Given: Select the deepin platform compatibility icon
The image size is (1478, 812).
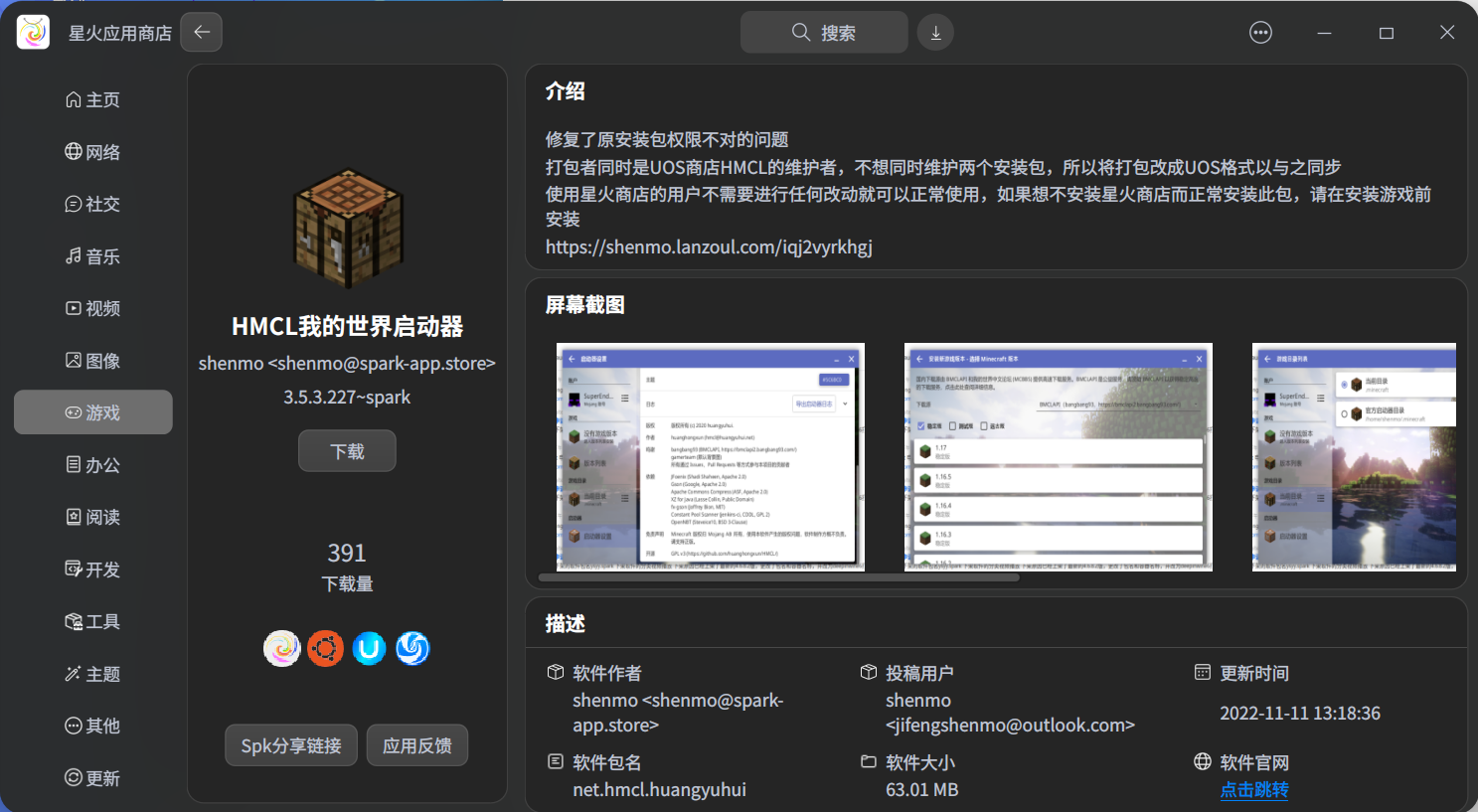Looking at the screenshot, I should [412, 648].
